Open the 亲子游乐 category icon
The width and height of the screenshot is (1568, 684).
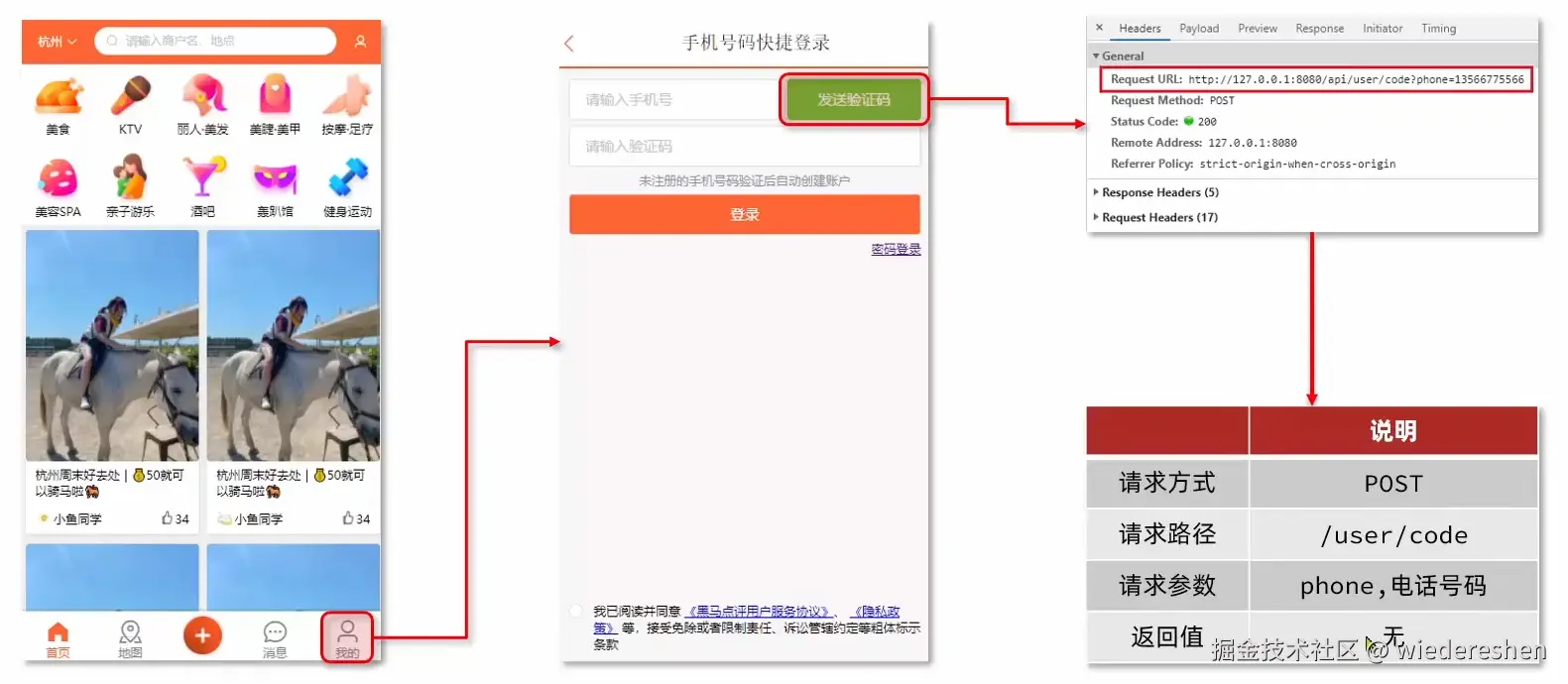point(130,178)
